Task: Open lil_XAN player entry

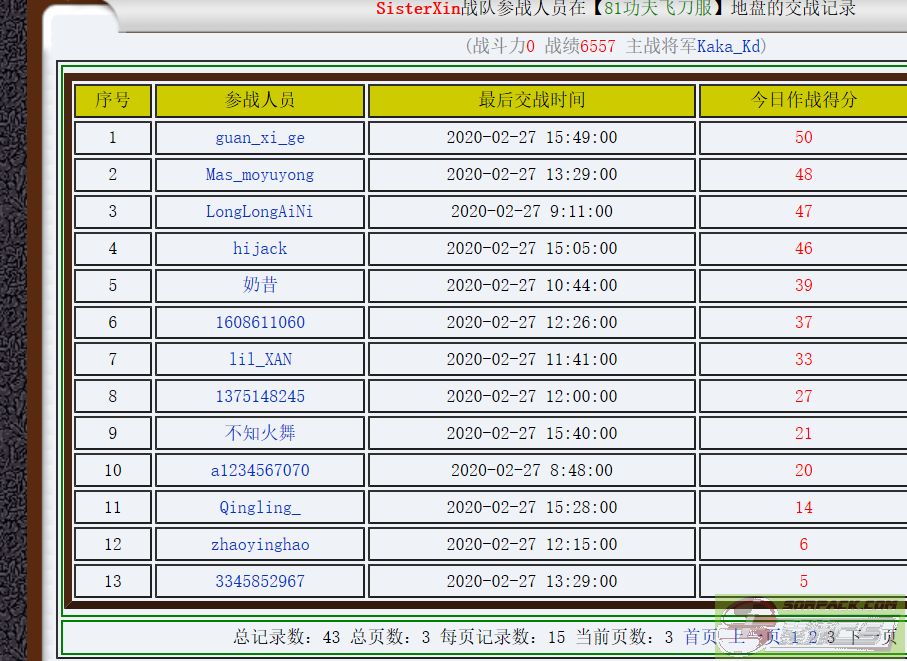Action: pos(260,360)
